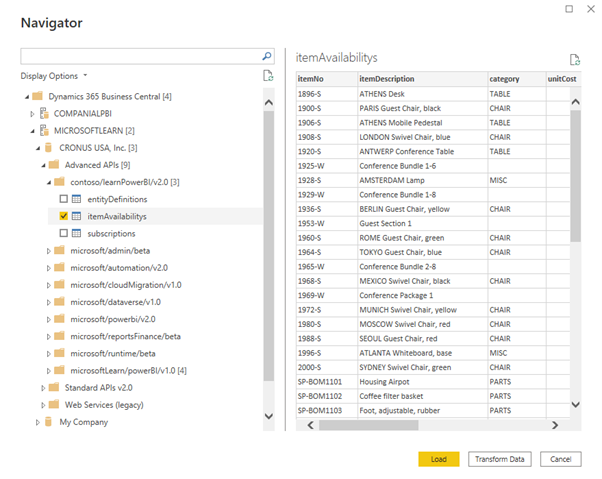602x479 pixels.
Task: Click the entityDefinitions table icon
Action: (x=76, y=199)
